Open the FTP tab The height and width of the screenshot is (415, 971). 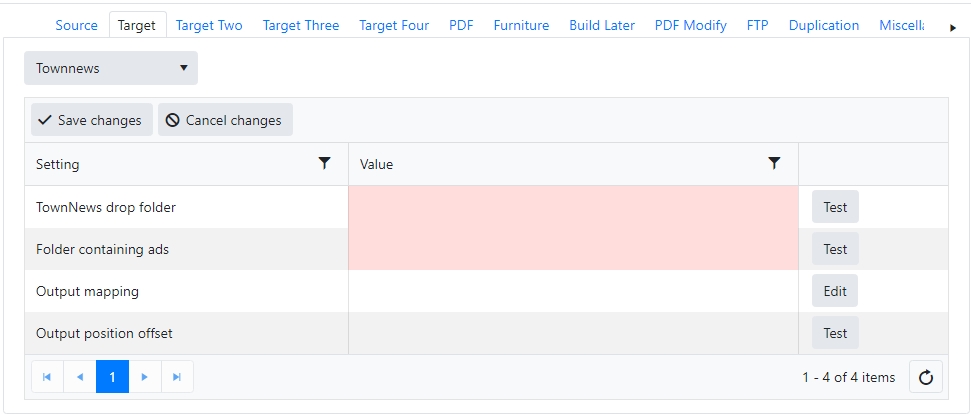coord(757,25)
